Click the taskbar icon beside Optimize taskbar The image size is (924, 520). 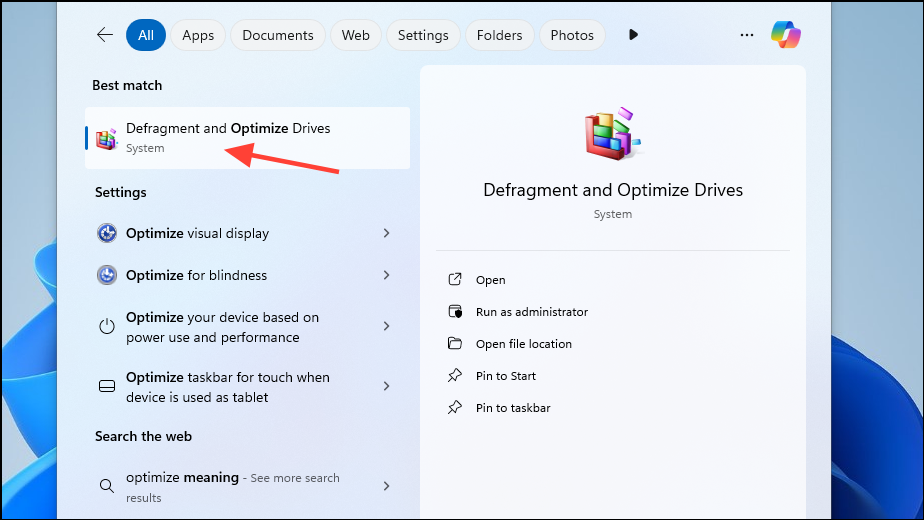pos(107,386)
